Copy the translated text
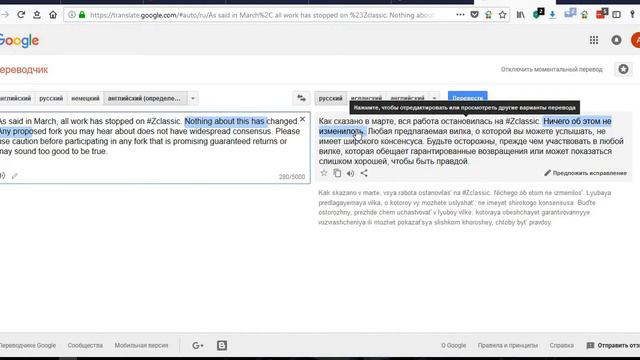The image size is (640, 360). click(337, 173)
